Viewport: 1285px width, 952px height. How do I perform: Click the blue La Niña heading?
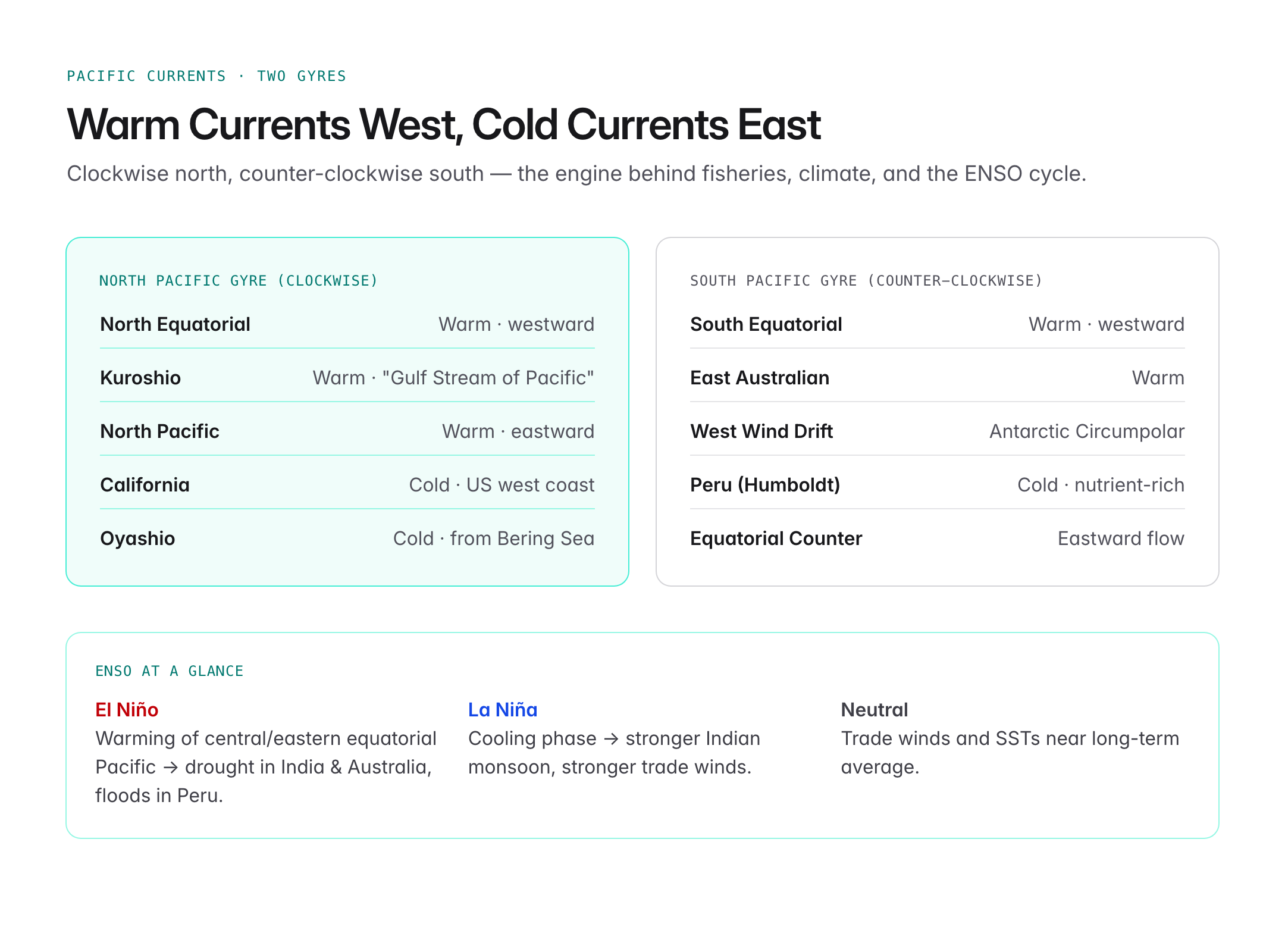pos(503,709)
